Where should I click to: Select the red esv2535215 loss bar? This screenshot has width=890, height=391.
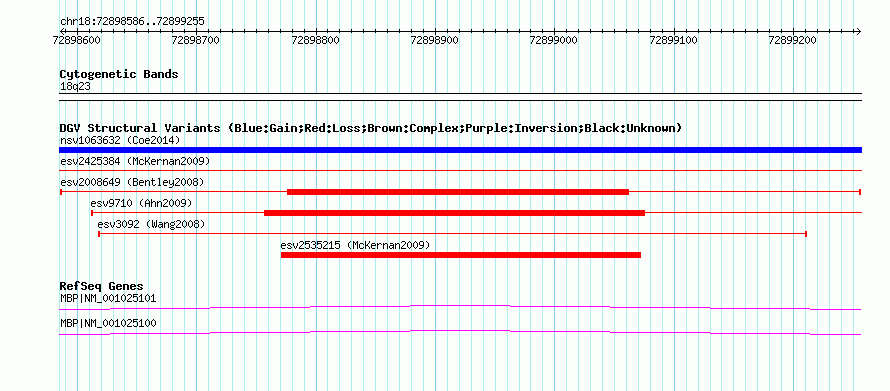click(461, 255)
